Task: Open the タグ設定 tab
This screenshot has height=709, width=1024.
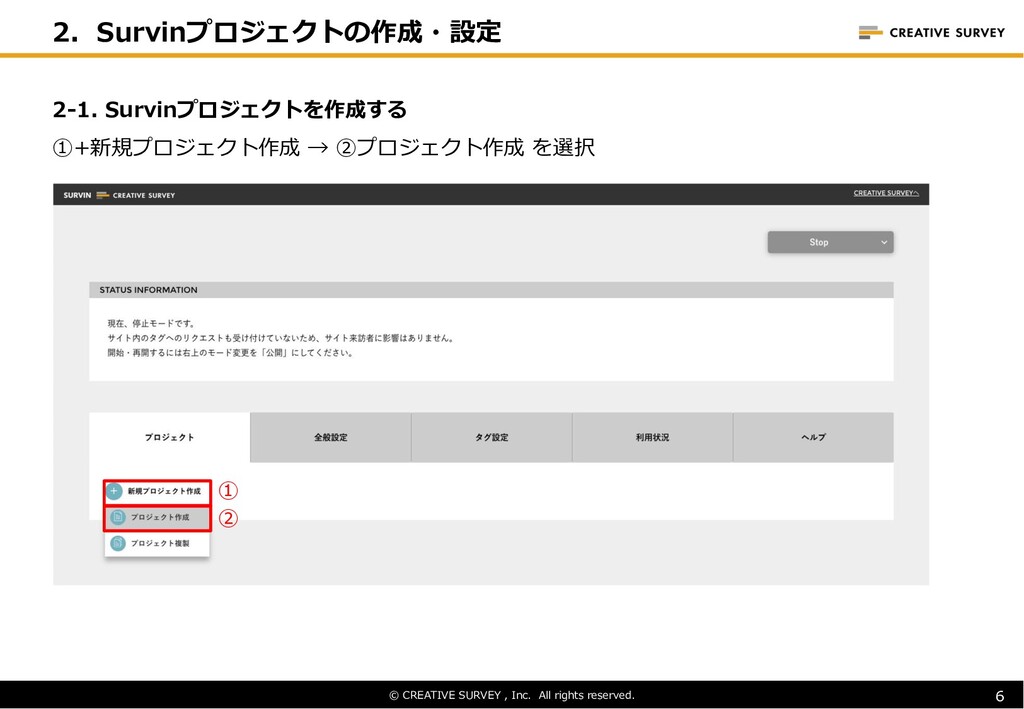Action: tap(492, 437)
